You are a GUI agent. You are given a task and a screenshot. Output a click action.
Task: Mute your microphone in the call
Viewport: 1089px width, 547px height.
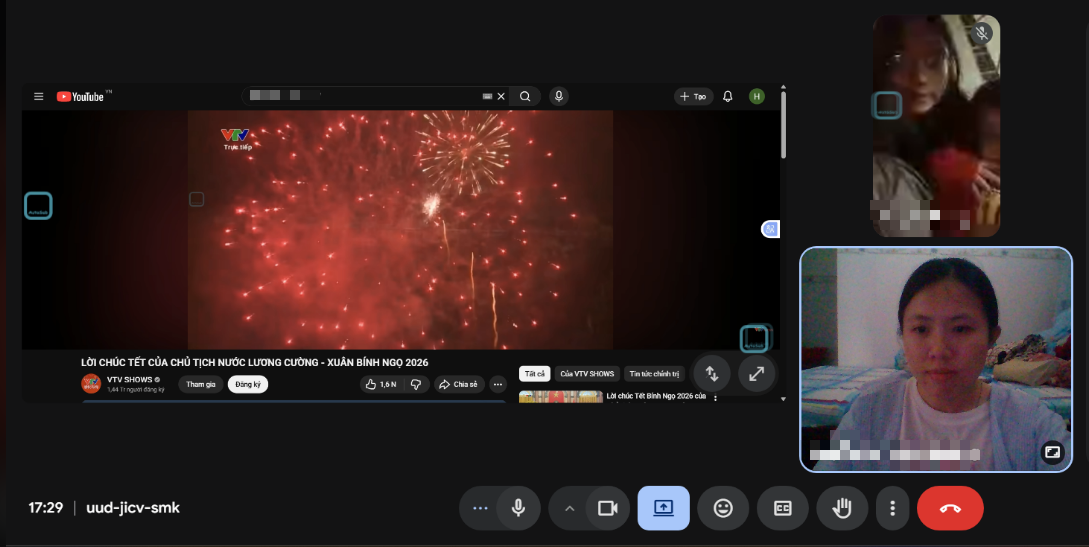(x=518, y=508)
